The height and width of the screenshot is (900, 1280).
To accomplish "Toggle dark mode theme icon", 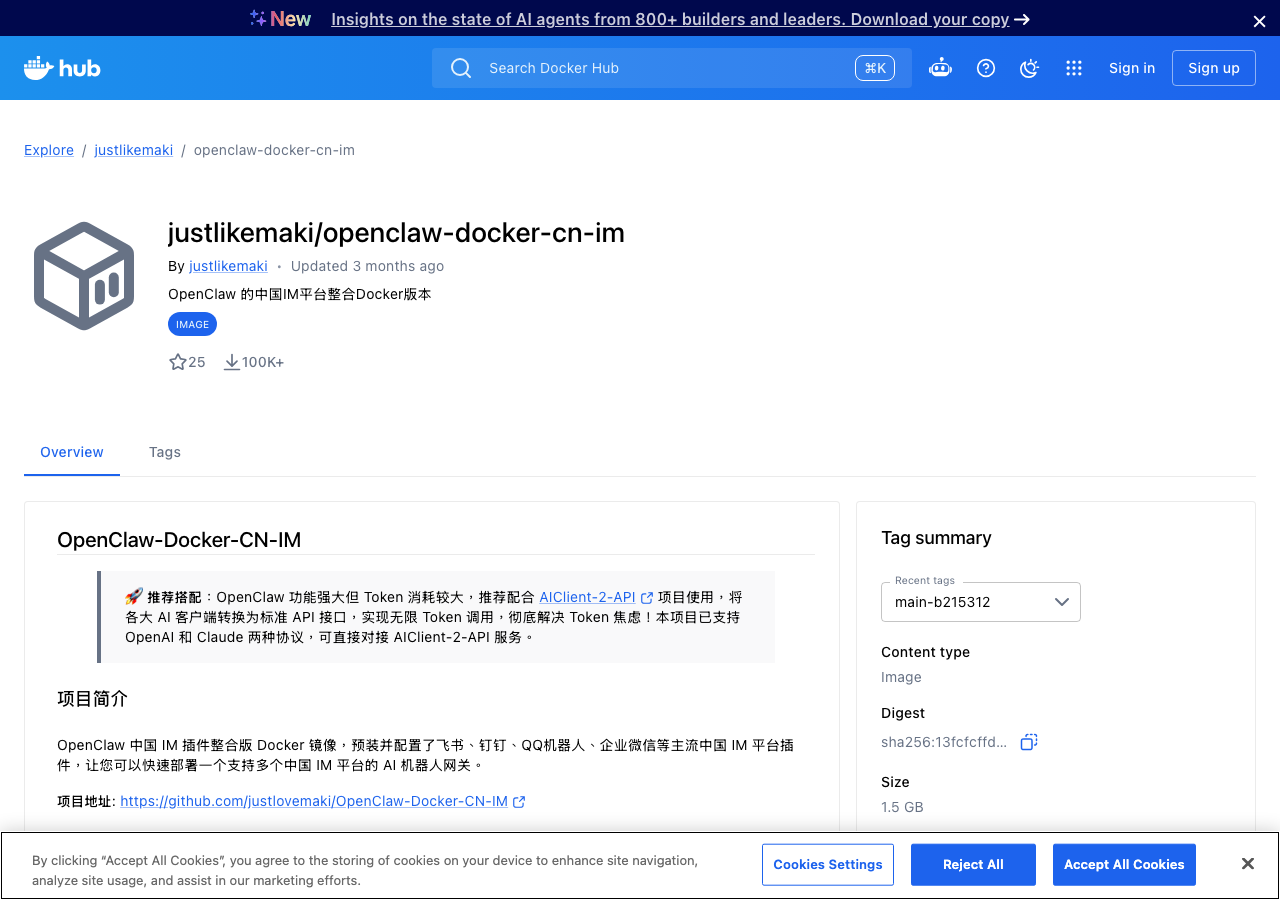I will point(1029,68).
